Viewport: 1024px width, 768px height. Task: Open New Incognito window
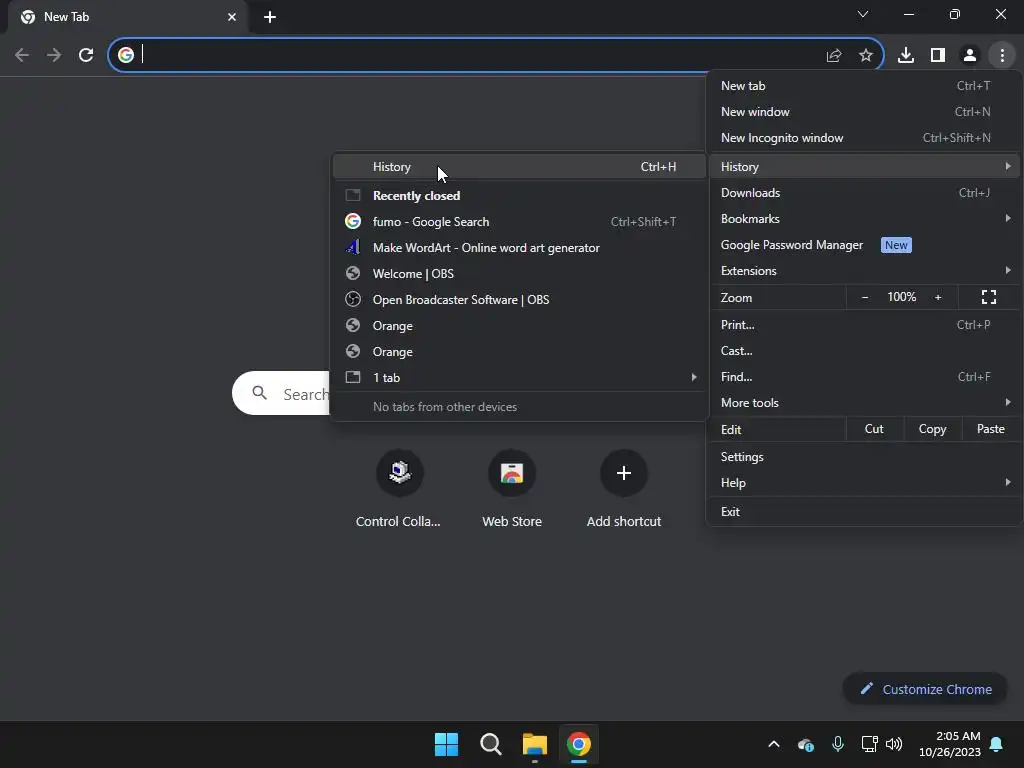pyautogui.click(x=865, y=138)
